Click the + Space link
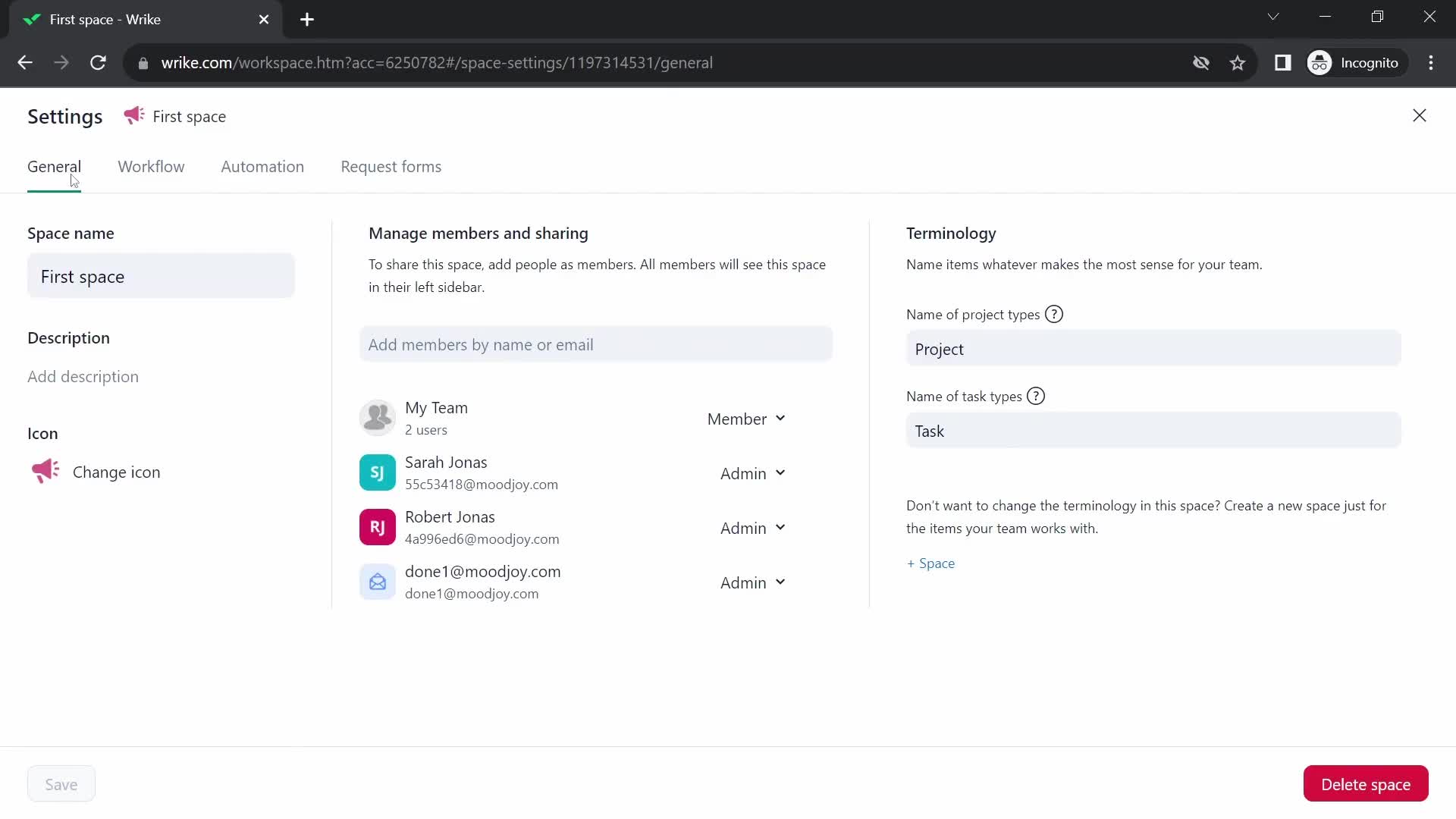 [x=930, y=563]
